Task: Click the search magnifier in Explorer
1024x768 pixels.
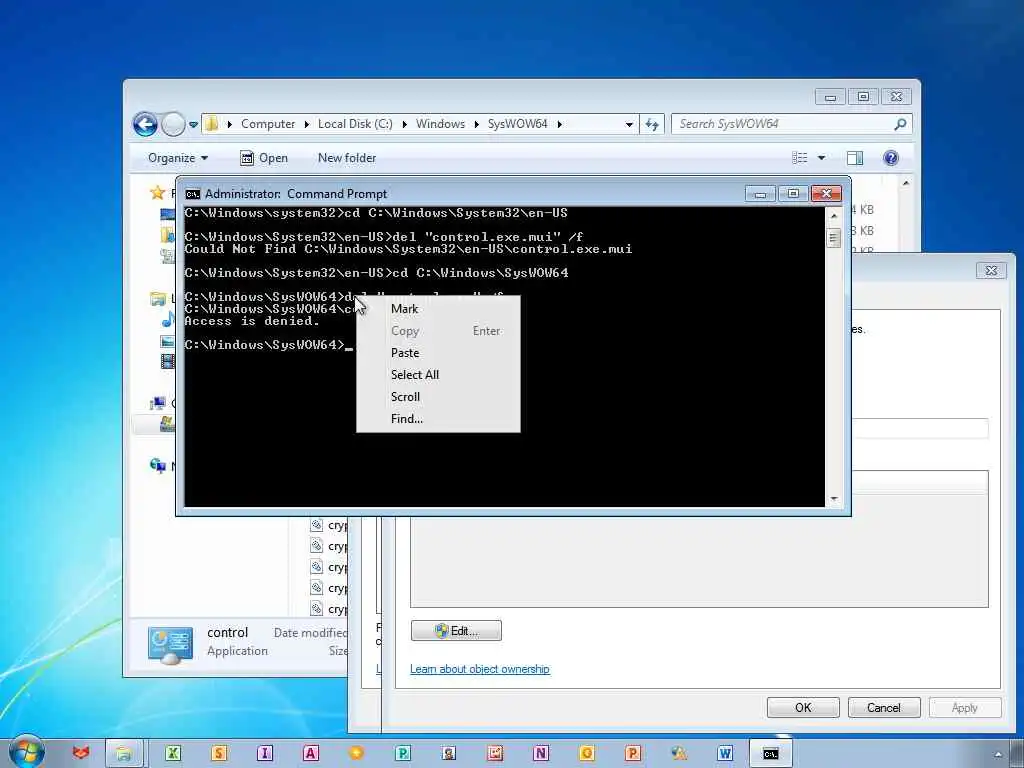Action: (x=900, y=123)
